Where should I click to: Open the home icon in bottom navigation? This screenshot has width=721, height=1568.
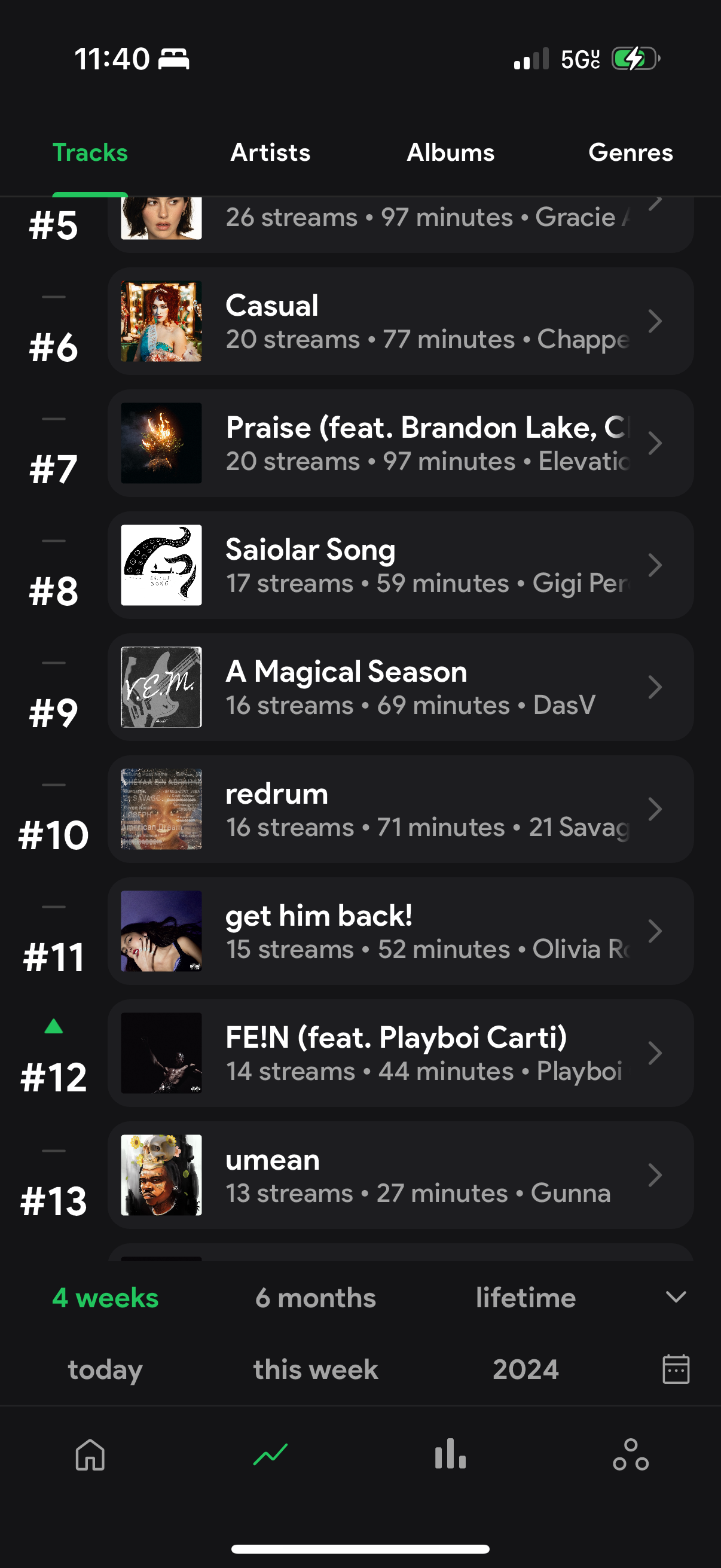pyautogui.click(x=90, y=1455)
